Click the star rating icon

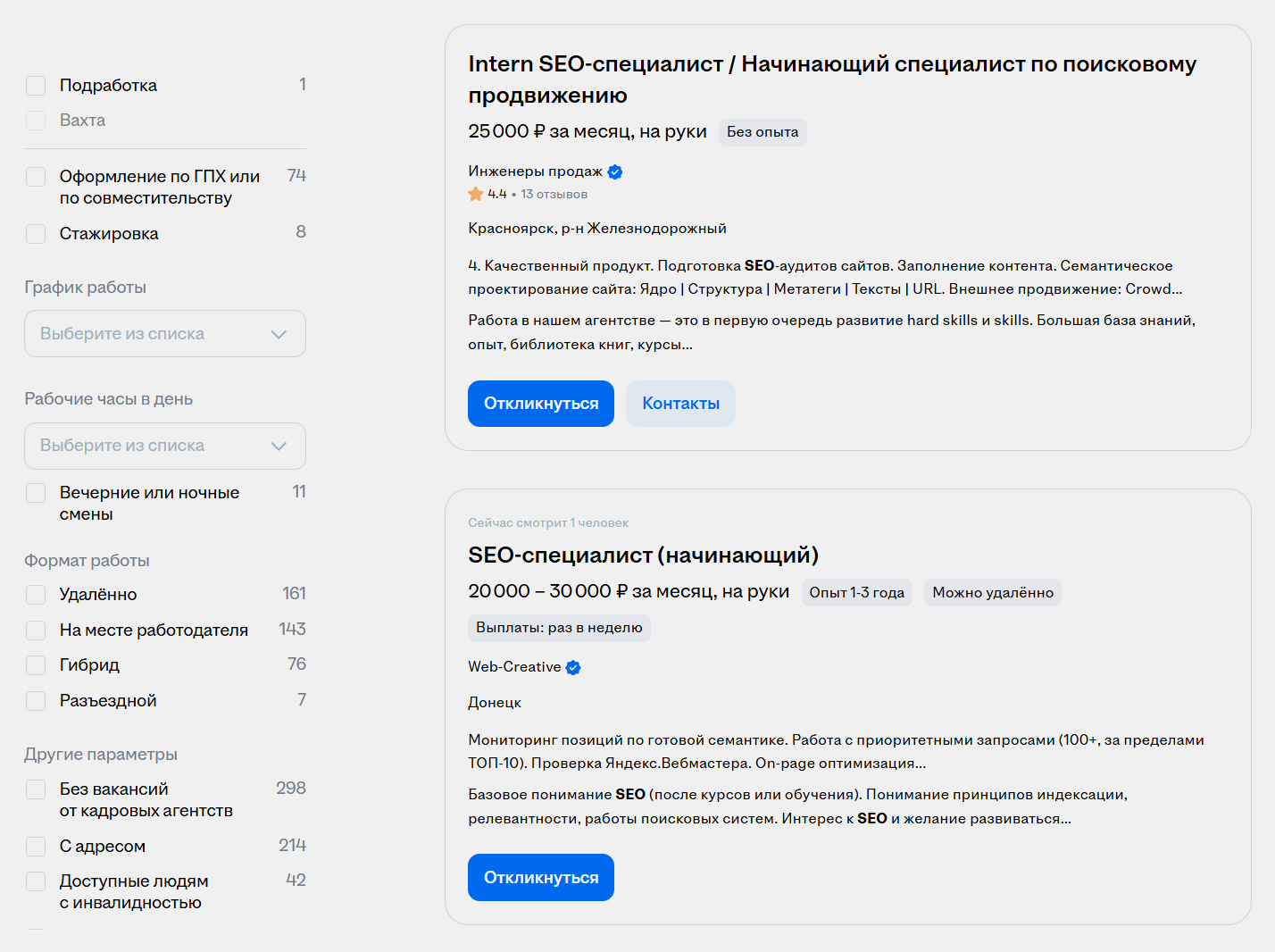pos(476,194)
